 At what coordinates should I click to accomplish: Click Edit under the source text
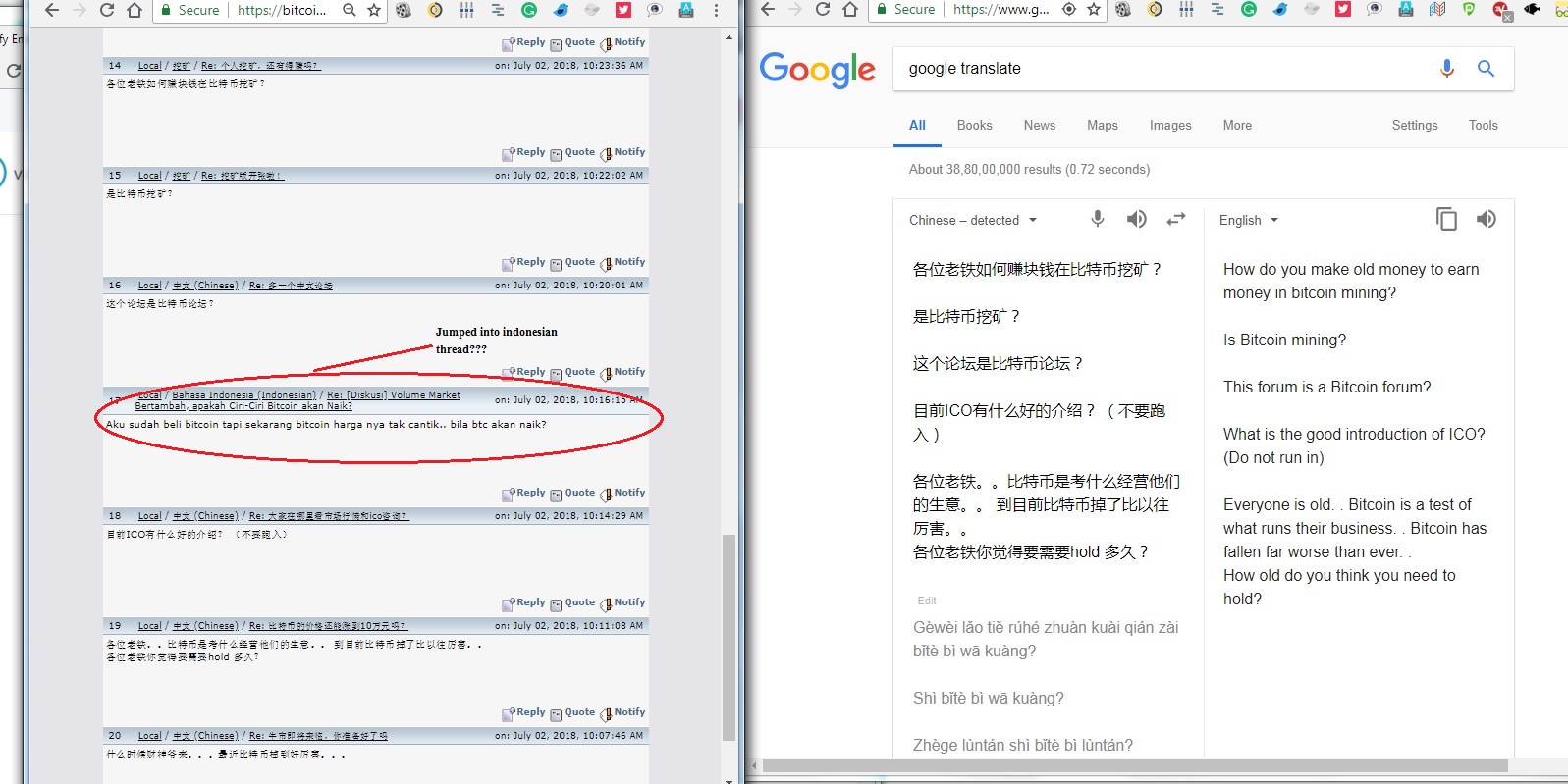[x=927, y=601]
